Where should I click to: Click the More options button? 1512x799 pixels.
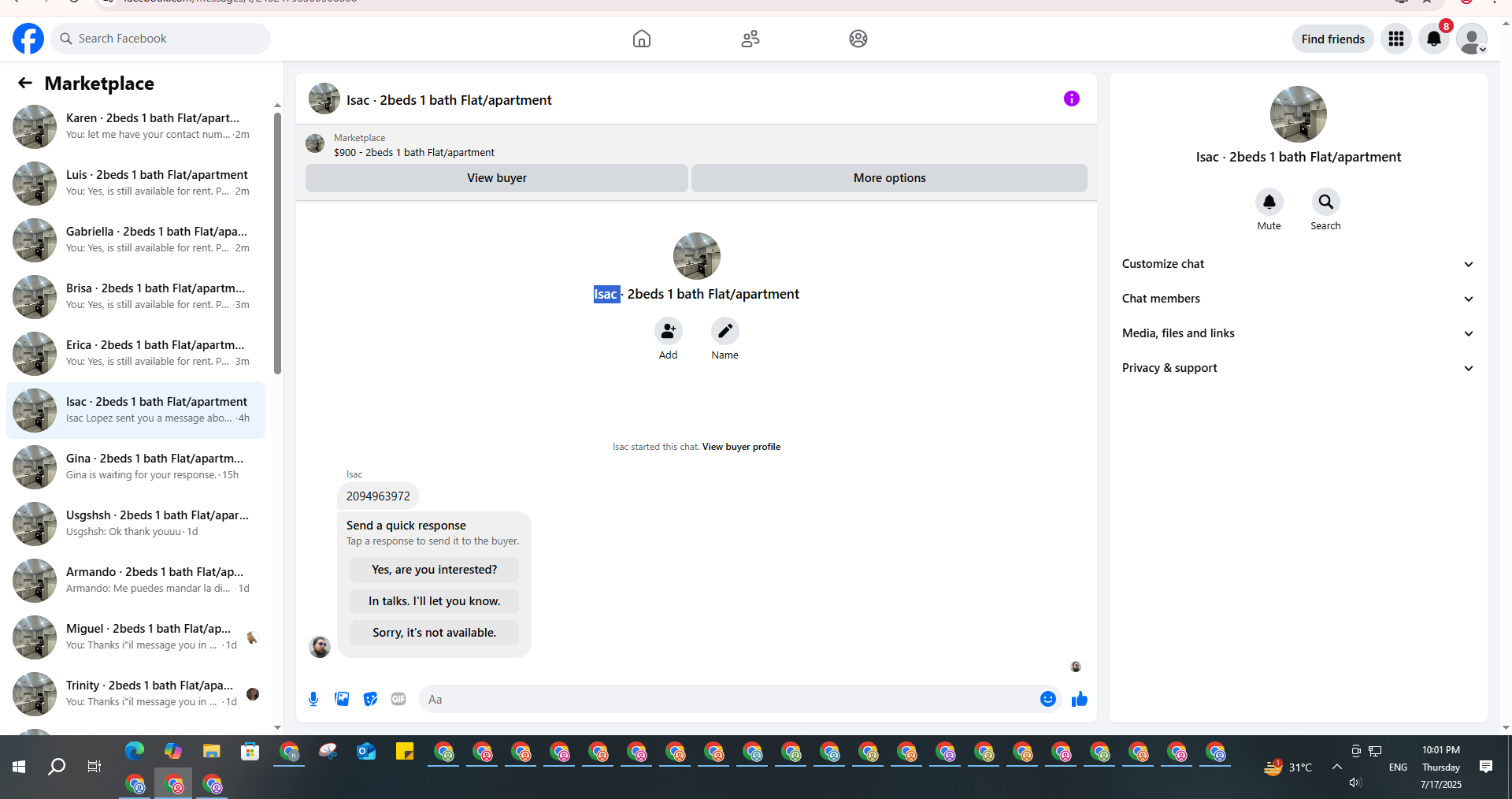coord(890,178)
